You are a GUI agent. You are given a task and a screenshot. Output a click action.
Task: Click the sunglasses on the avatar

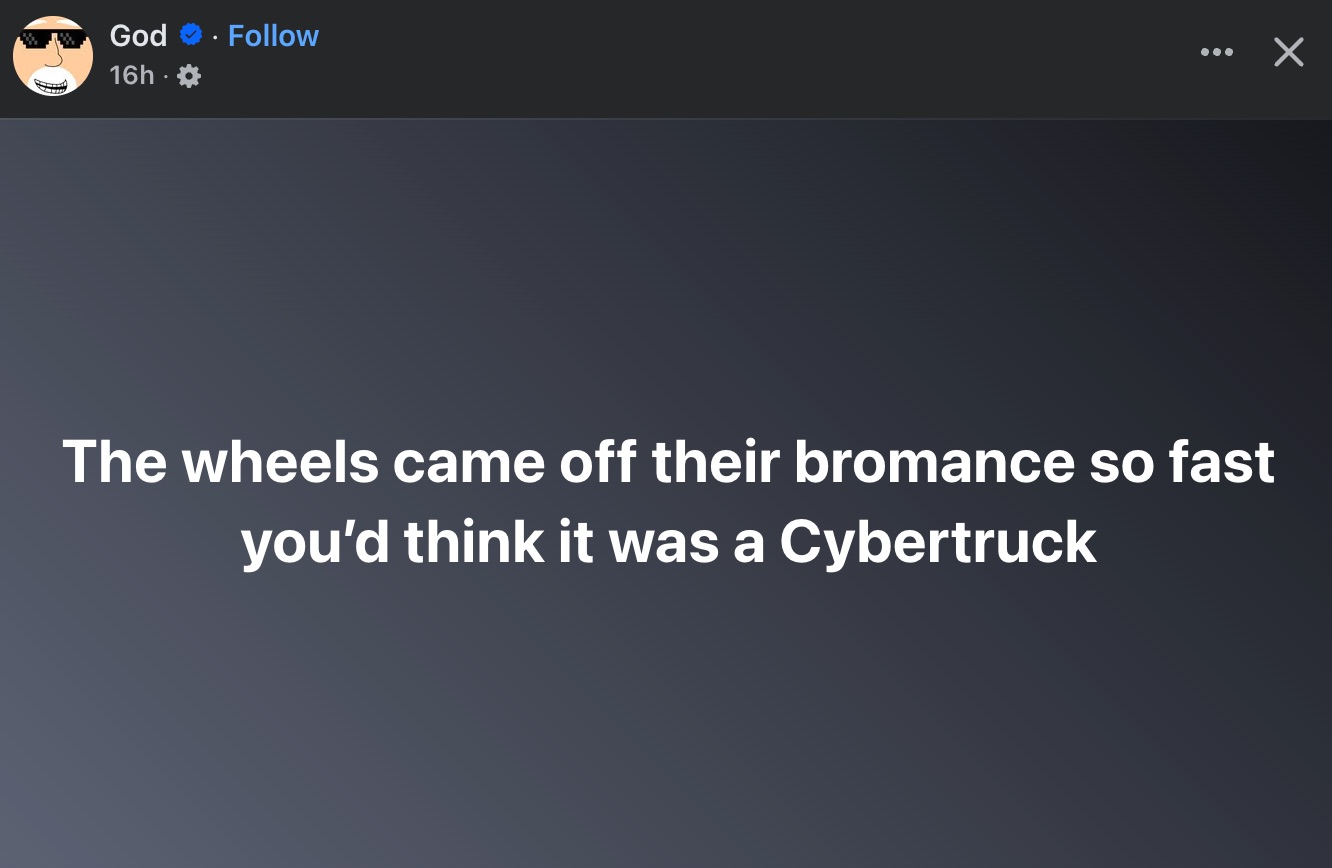point(52,40)
